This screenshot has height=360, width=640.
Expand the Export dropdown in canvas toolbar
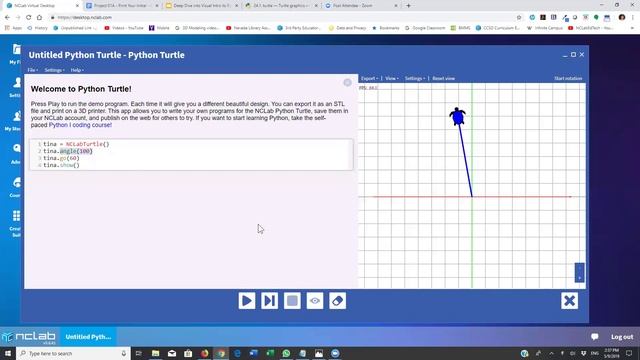tap(369, 78)
